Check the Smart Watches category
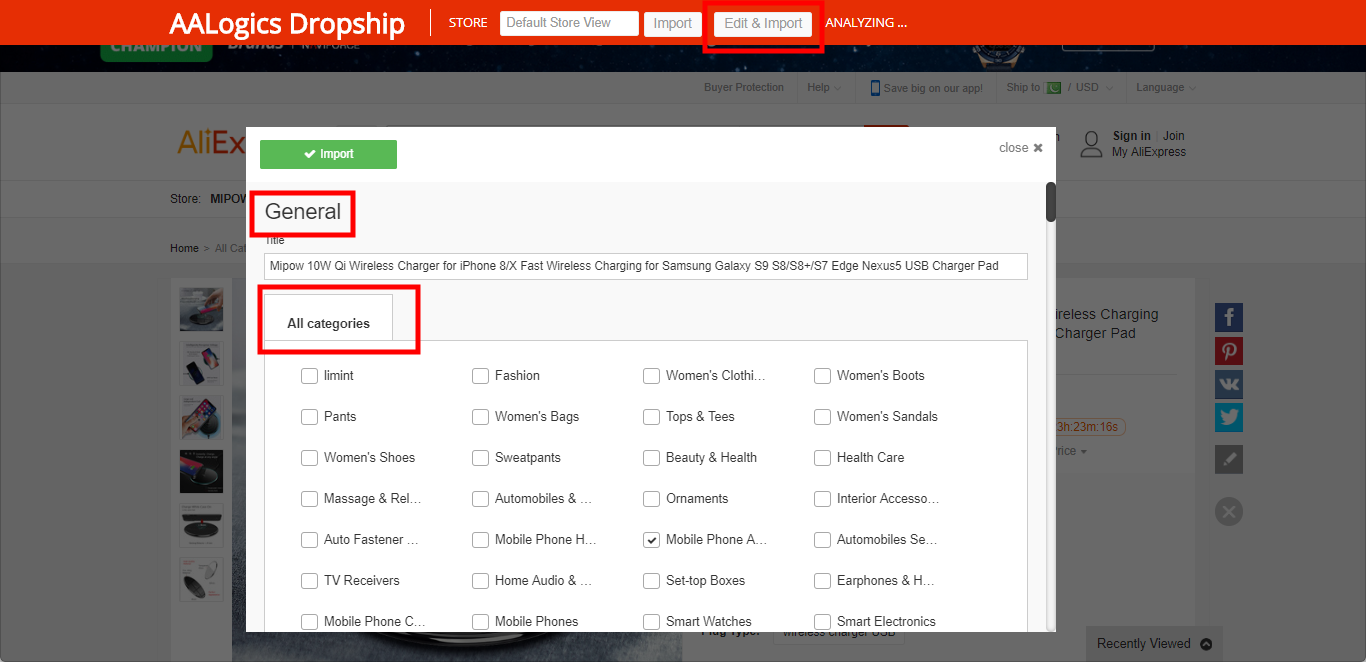The image size is (1366, 662). tap(651, 622)
